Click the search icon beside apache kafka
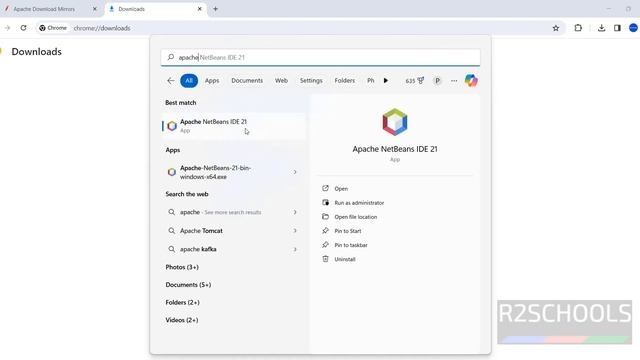The height and width of the screenshot is (360, 640). click(x=172, y=249)
